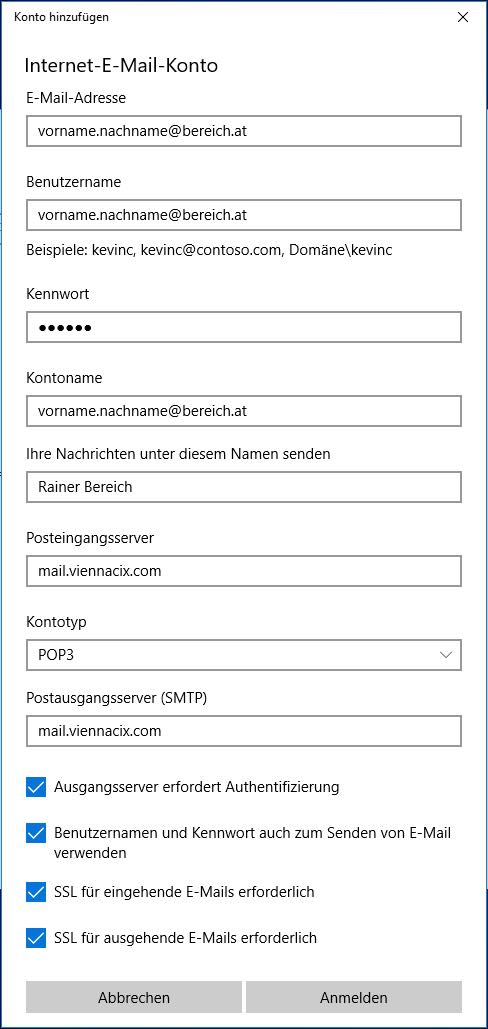Open the Kontotyp POP3 dropdown

point(244,655)
